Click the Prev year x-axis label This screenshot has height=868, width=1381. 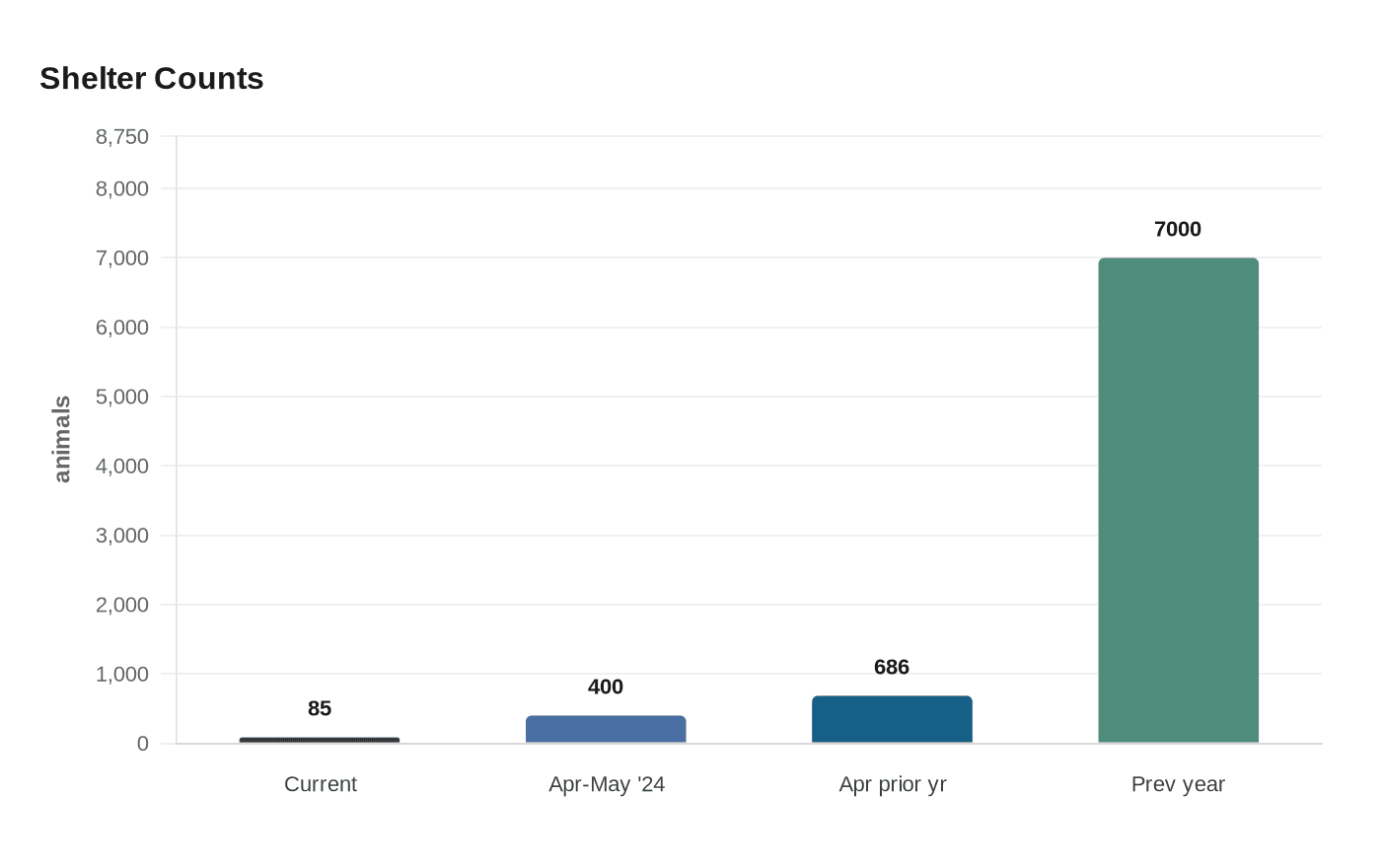(1178, 784)
